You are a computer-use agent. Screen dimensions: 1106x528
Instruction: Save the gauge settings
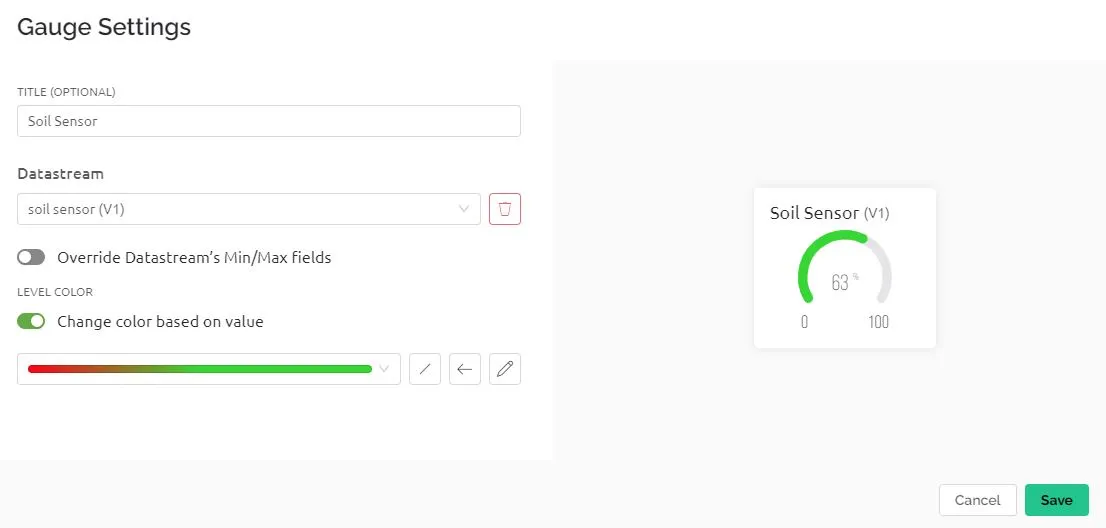click(x=1057, y=500)
